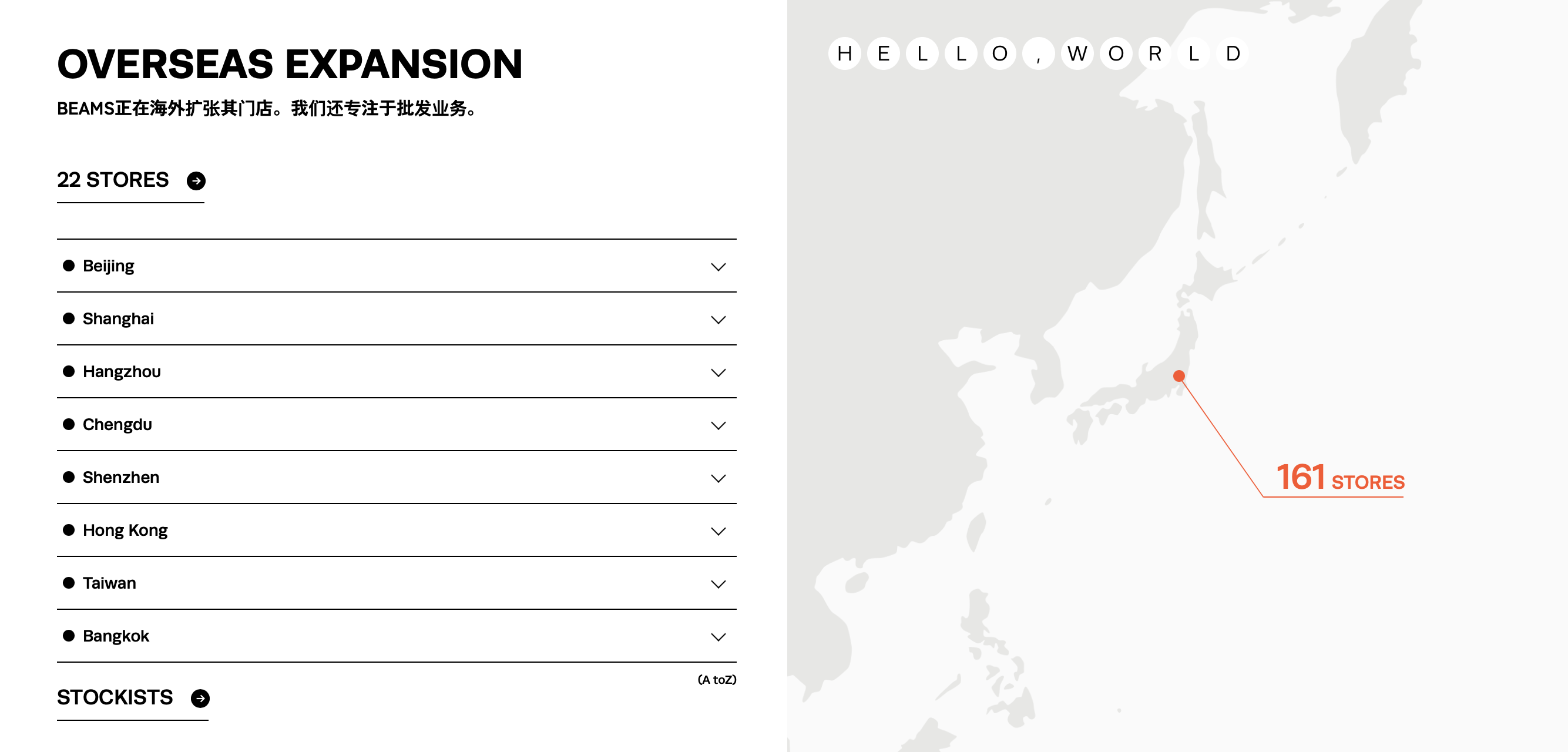
Task: Click the circled letter W badge
Action: [1077, 53]
